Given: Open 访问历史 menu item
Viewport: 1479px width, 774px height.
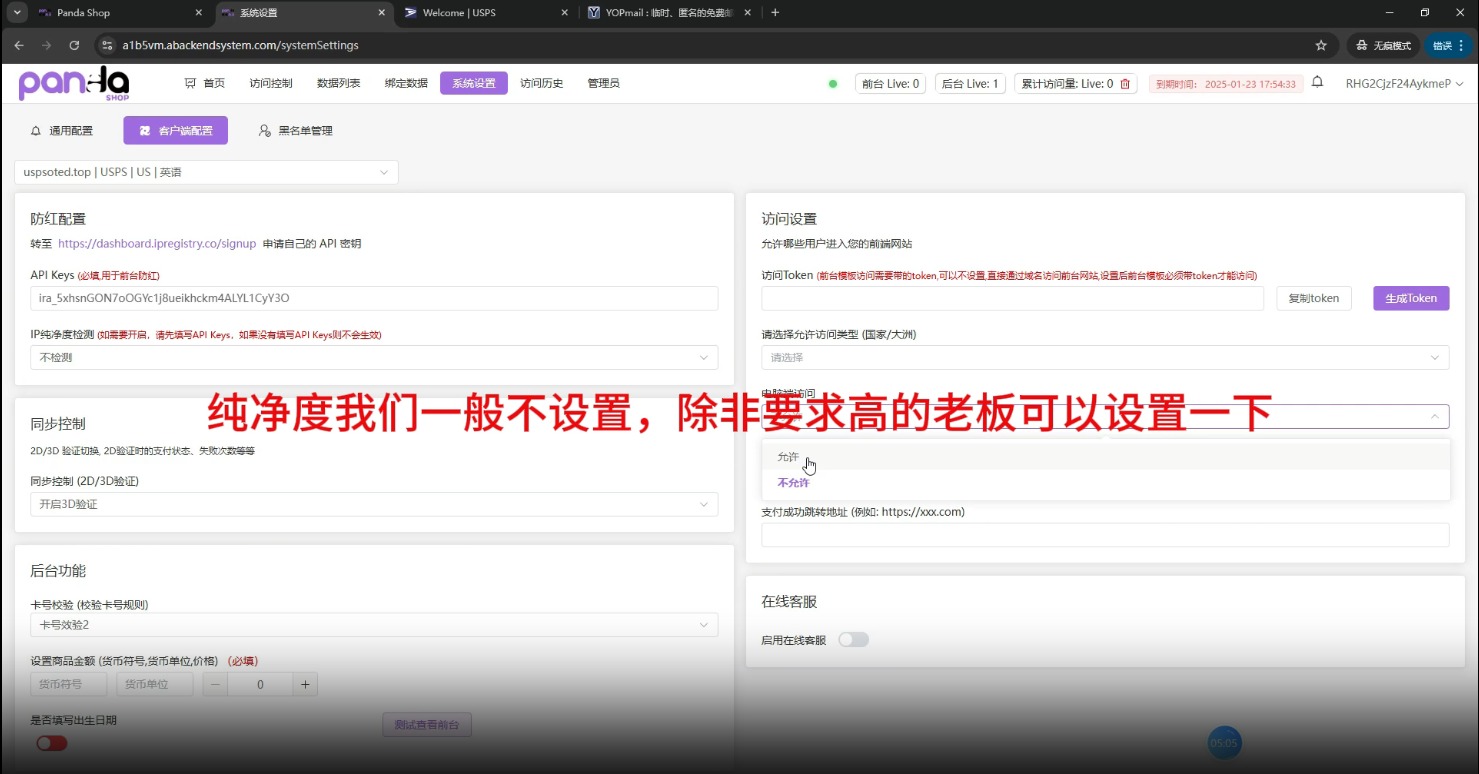Looking at the screenshot, I should (541, 84).
